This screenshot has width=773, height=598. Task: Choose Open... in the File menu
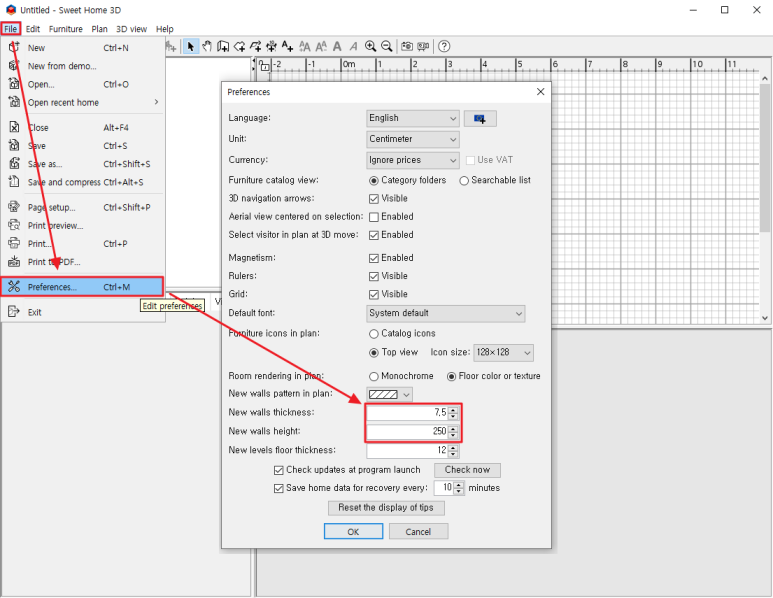[x=83, y=84]
